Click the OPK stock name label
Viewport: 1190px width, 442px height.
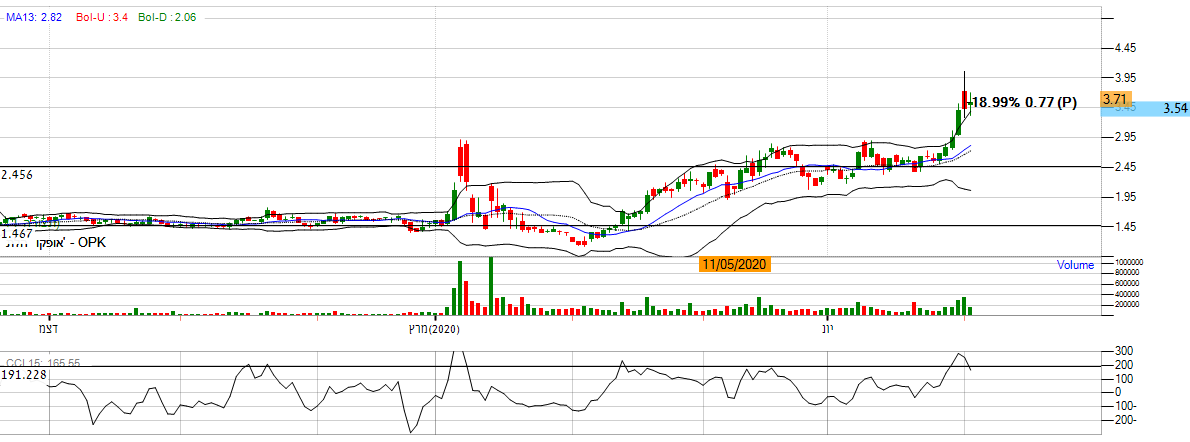[59, 243]
